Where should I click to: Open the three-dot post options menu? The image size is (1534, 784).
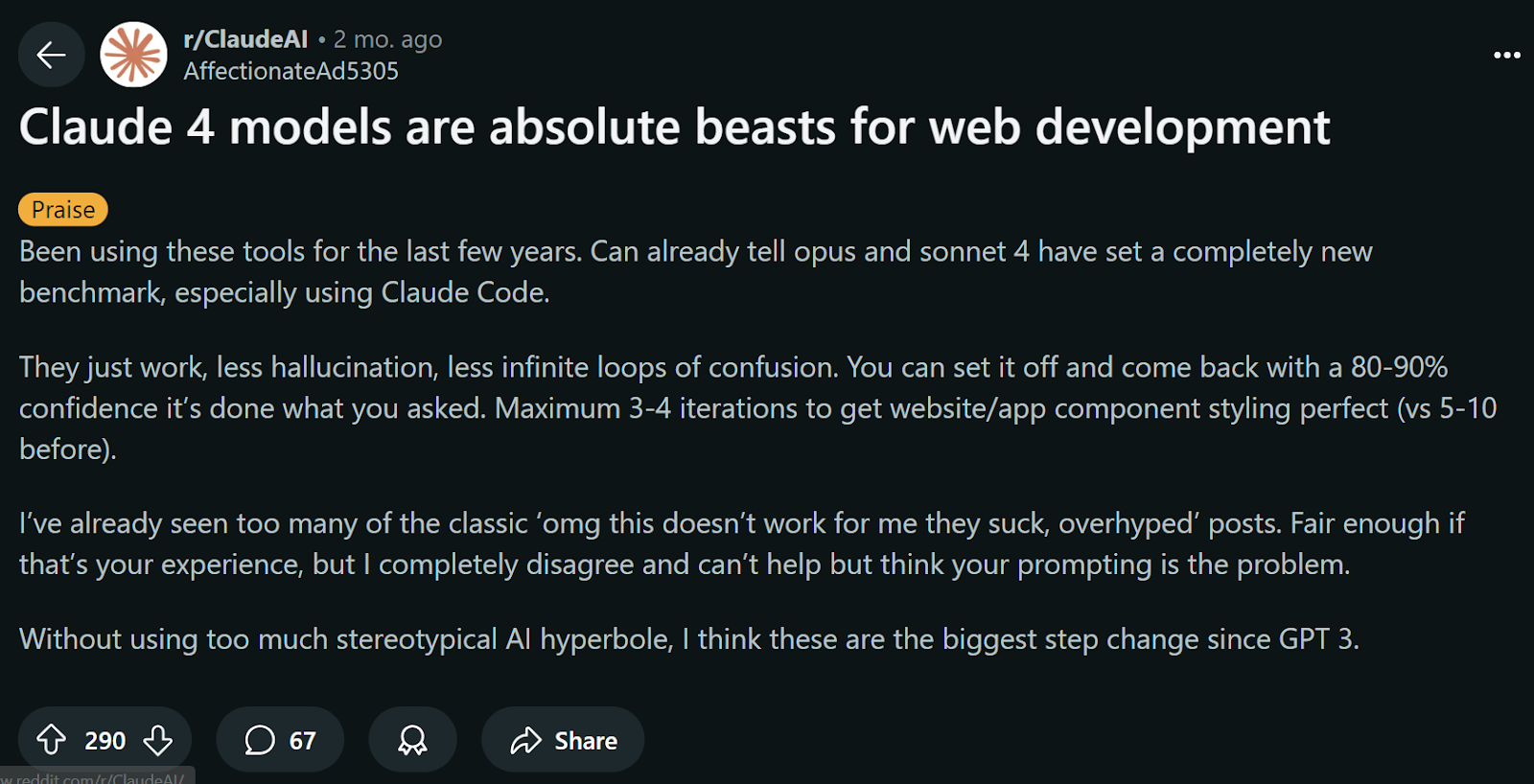coord(1506,55)
